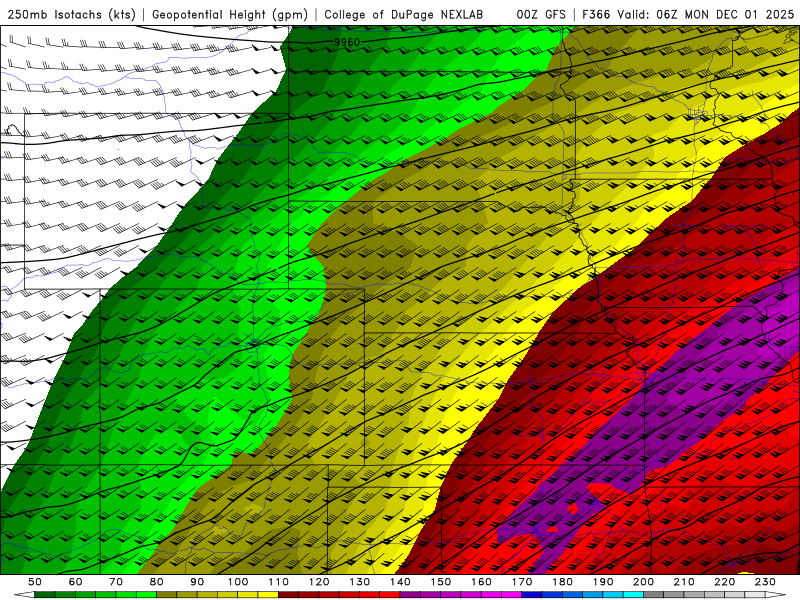Screen dimensions: 800x600
Task: Click the 120 value on the color scale
Action: tap(319, 582)
